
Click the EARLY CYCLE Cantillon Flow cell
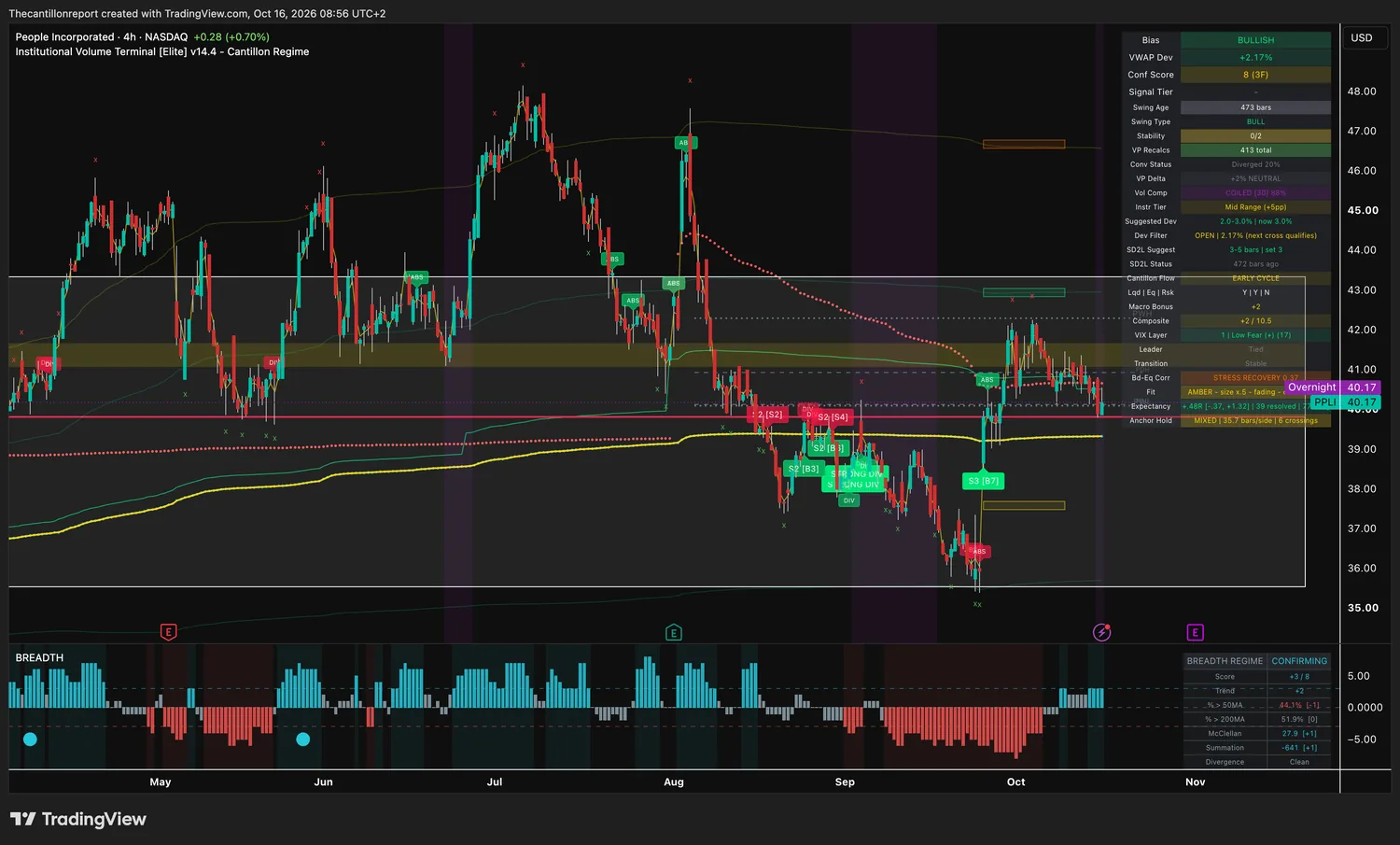[1255, 278]
